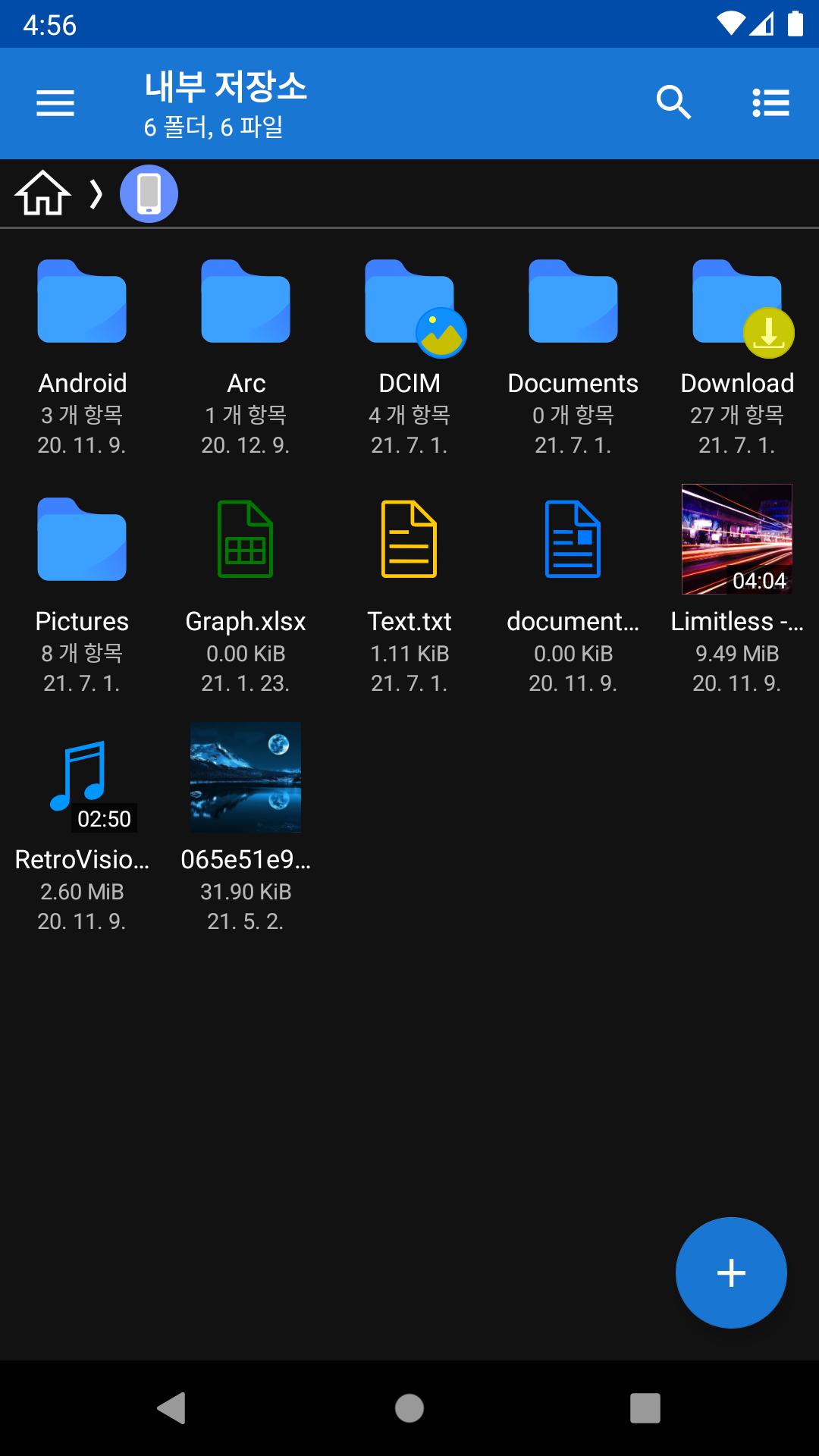Screen dimensions: 819x1456
Task: Open the Text.txt file icon
Action: 409,539
